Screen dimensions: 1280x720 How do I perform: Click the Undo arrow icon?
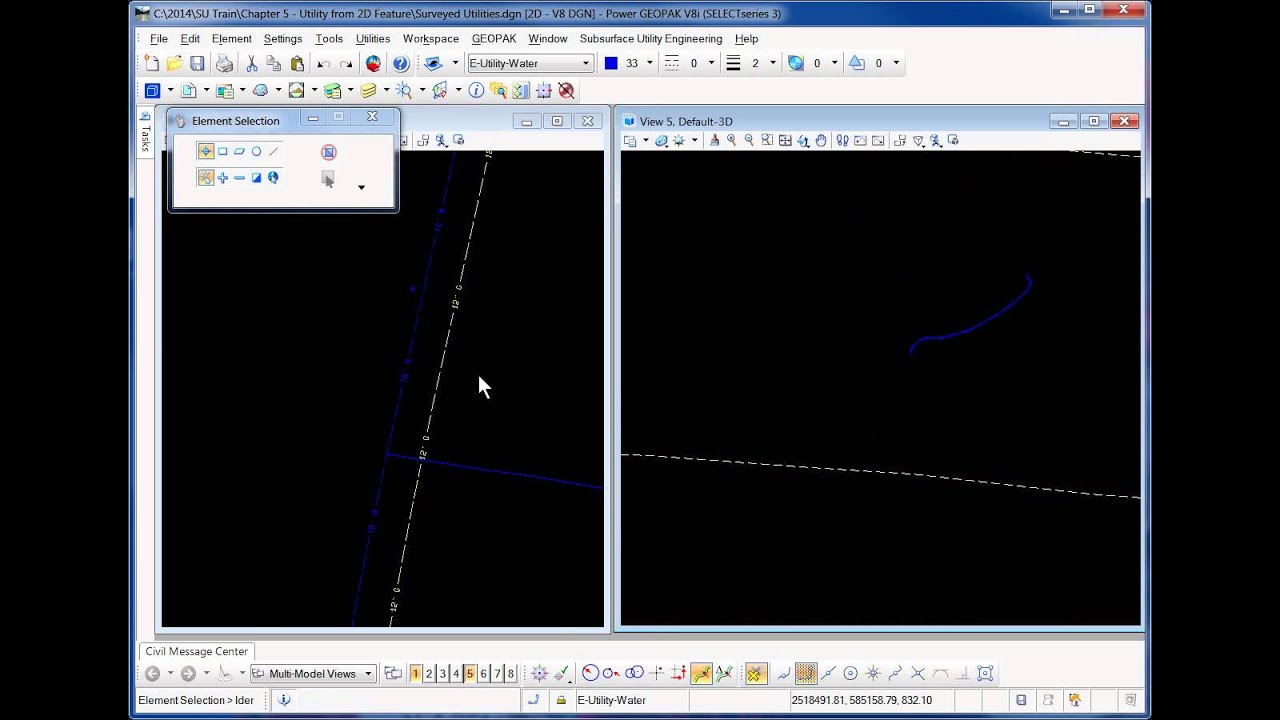click(x=323, y=63)
